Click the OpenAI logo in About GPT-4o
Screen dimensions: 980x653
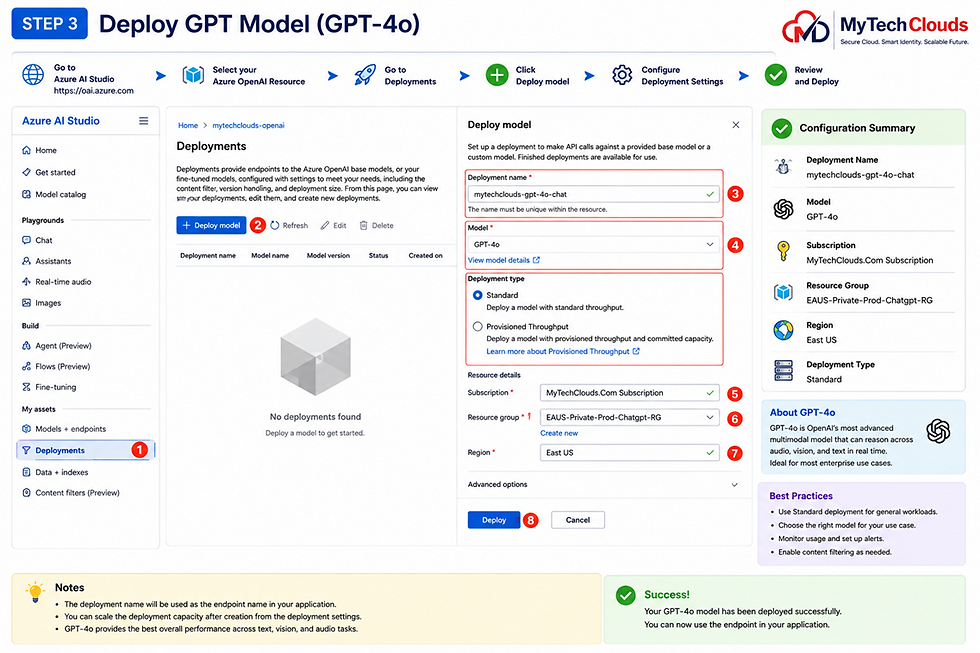[938, 431]
